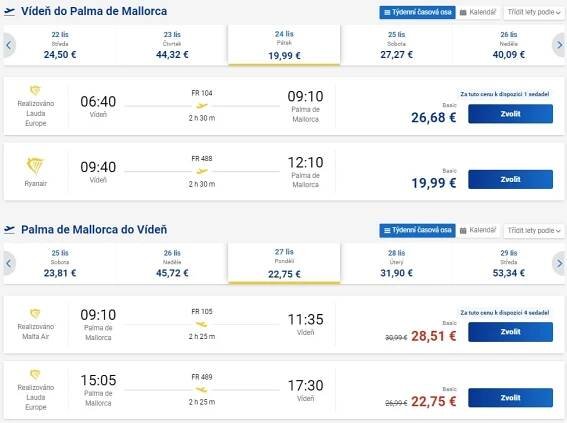
Task: Choose the 09:40 Ryanair flight for 19,99 €
Action: point(510,179)
